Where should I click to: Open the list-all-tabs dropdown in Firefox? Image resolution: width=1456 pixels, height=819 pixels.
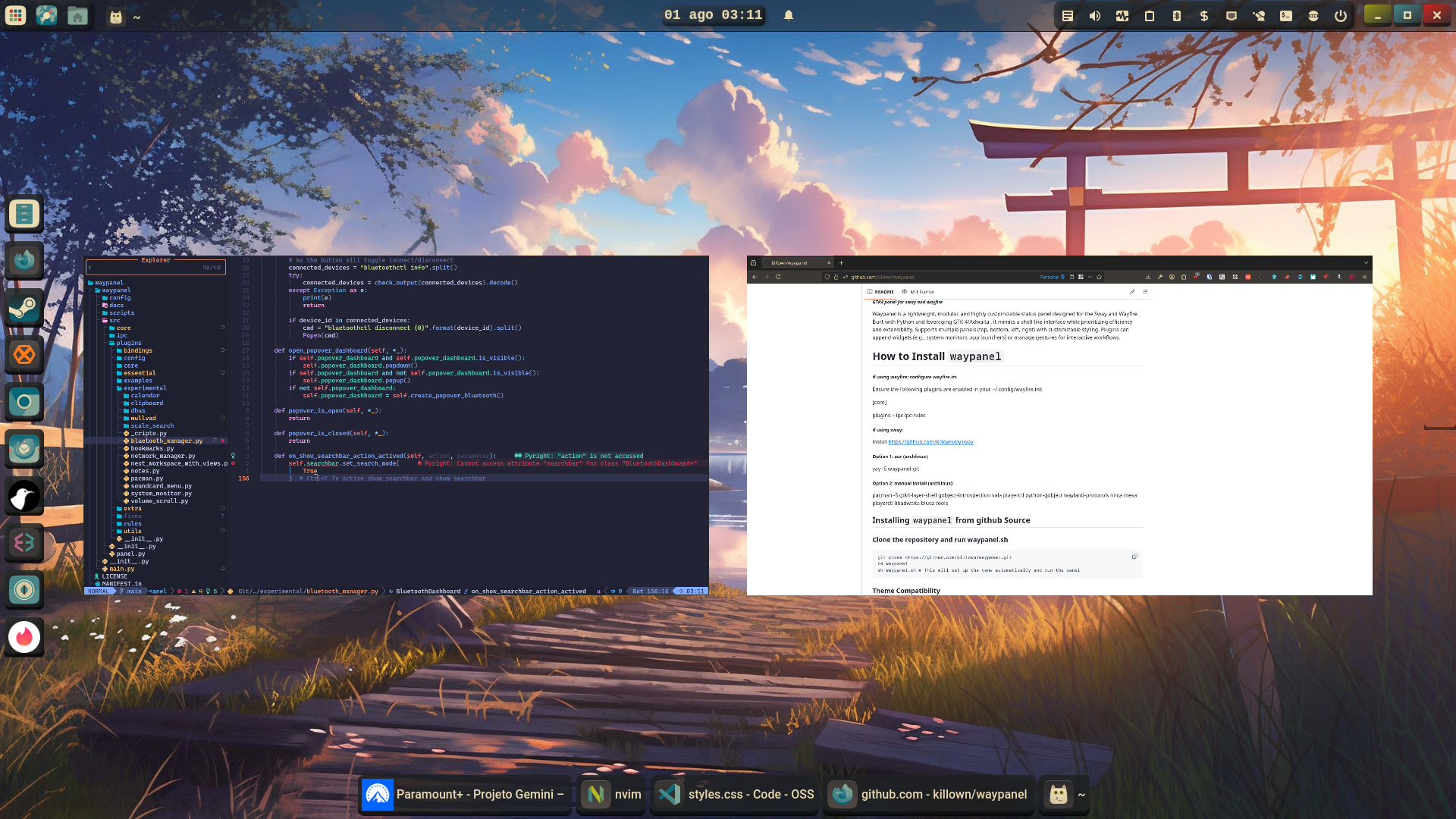[1367, 263]
